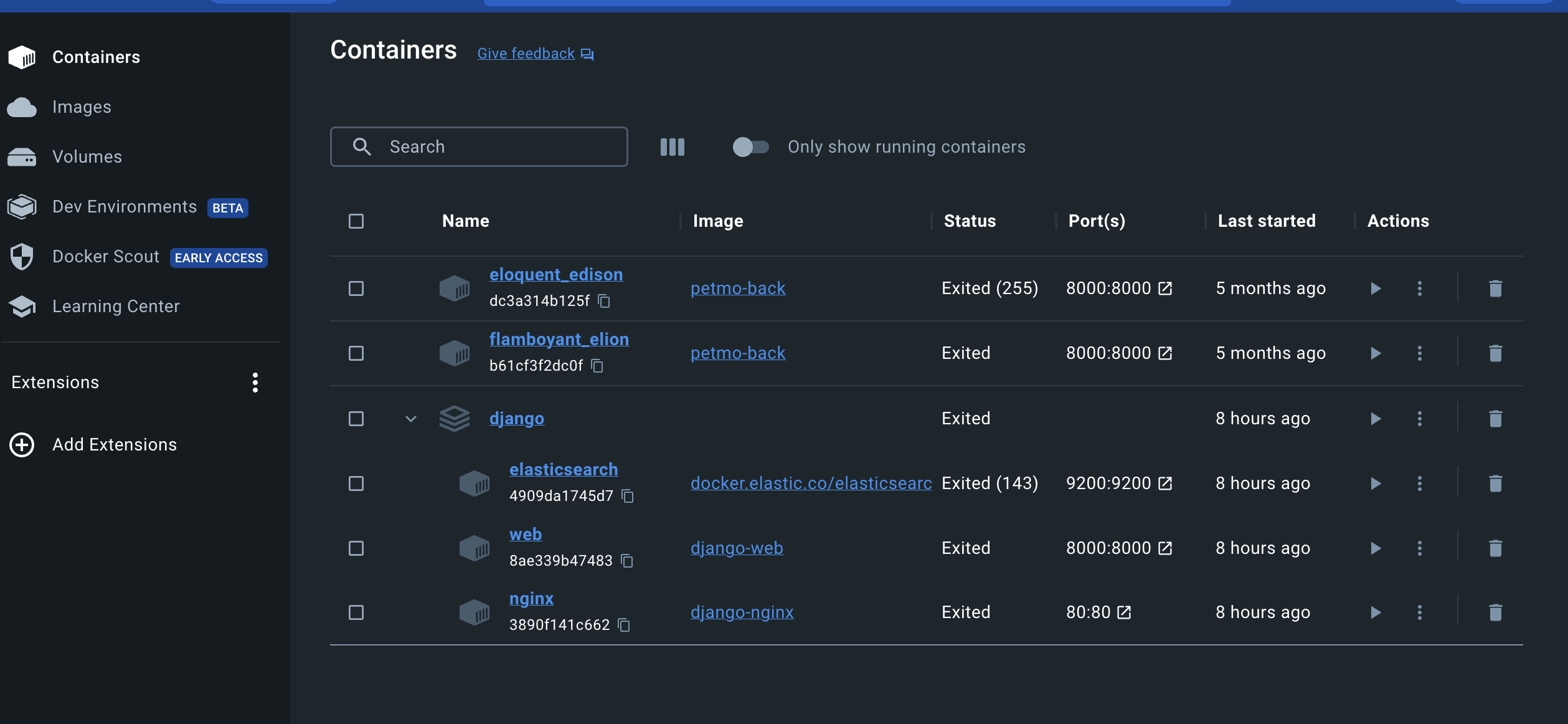Select Images in the sidebar
This screenshot has width=1568, height=724.
point(82,107)
